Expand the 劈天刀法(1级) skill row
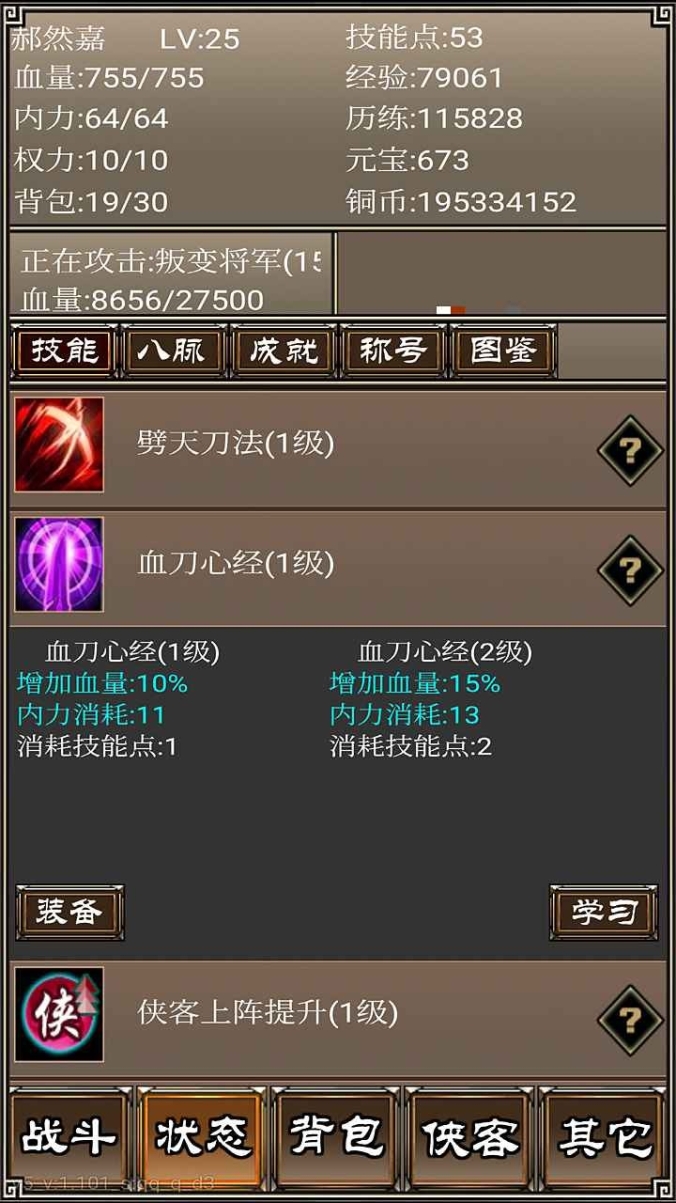This screenshot has height=1203, width=676. (x=338, y=444)
